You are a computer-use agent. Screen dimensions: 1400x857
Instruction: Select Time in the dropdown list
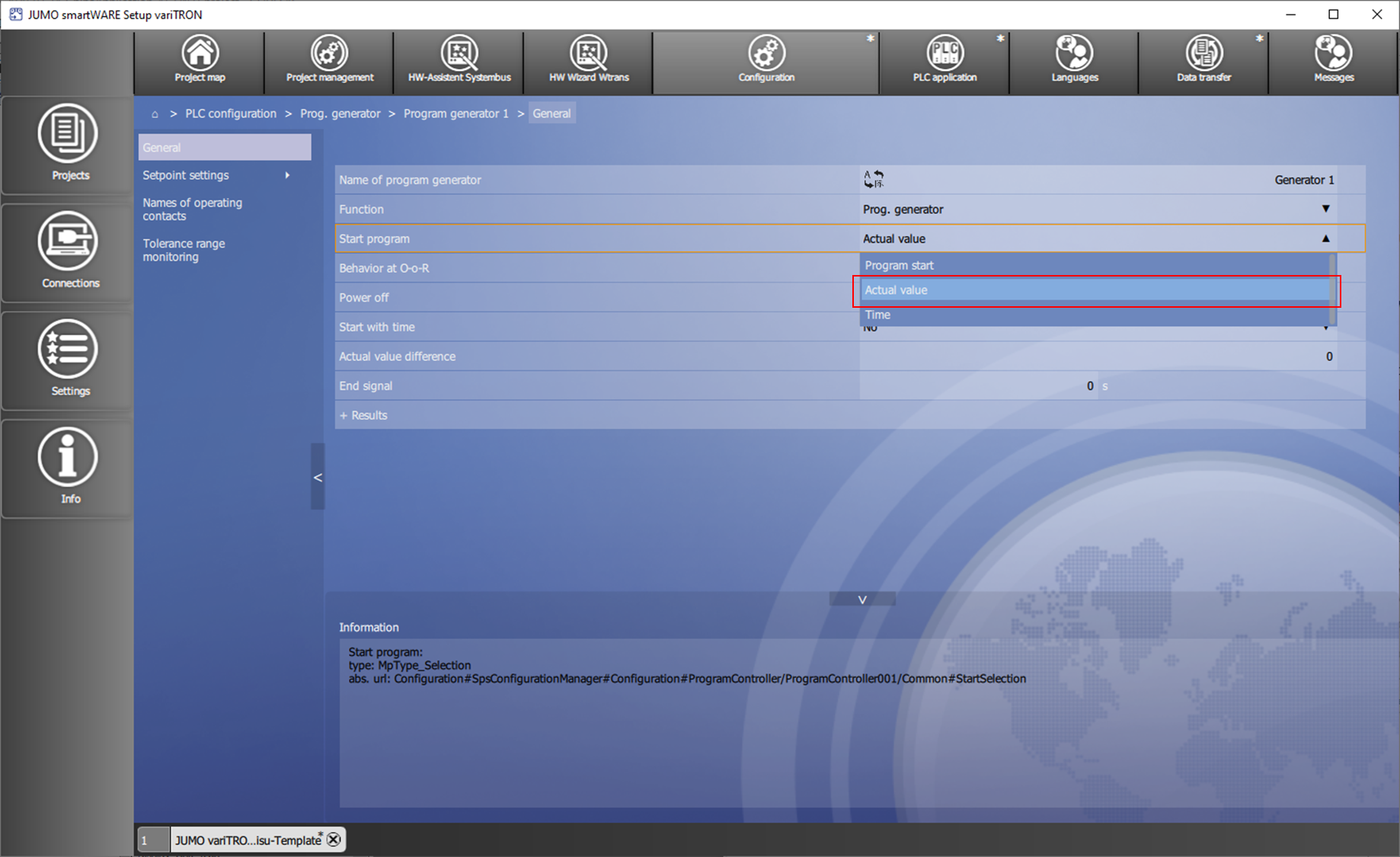[877, 315]
